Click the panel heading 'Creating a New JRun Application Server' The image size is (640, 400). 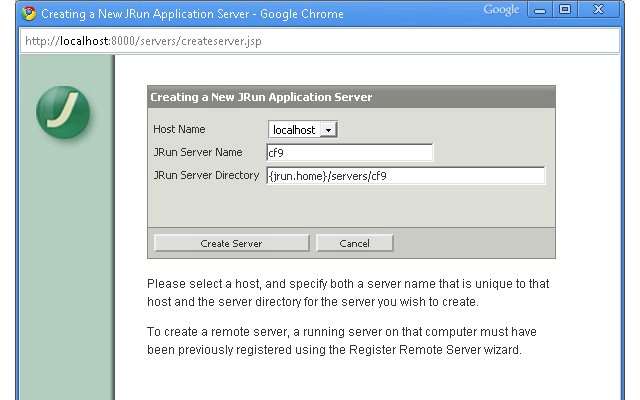pyautogui.click(x=261, y=97)
